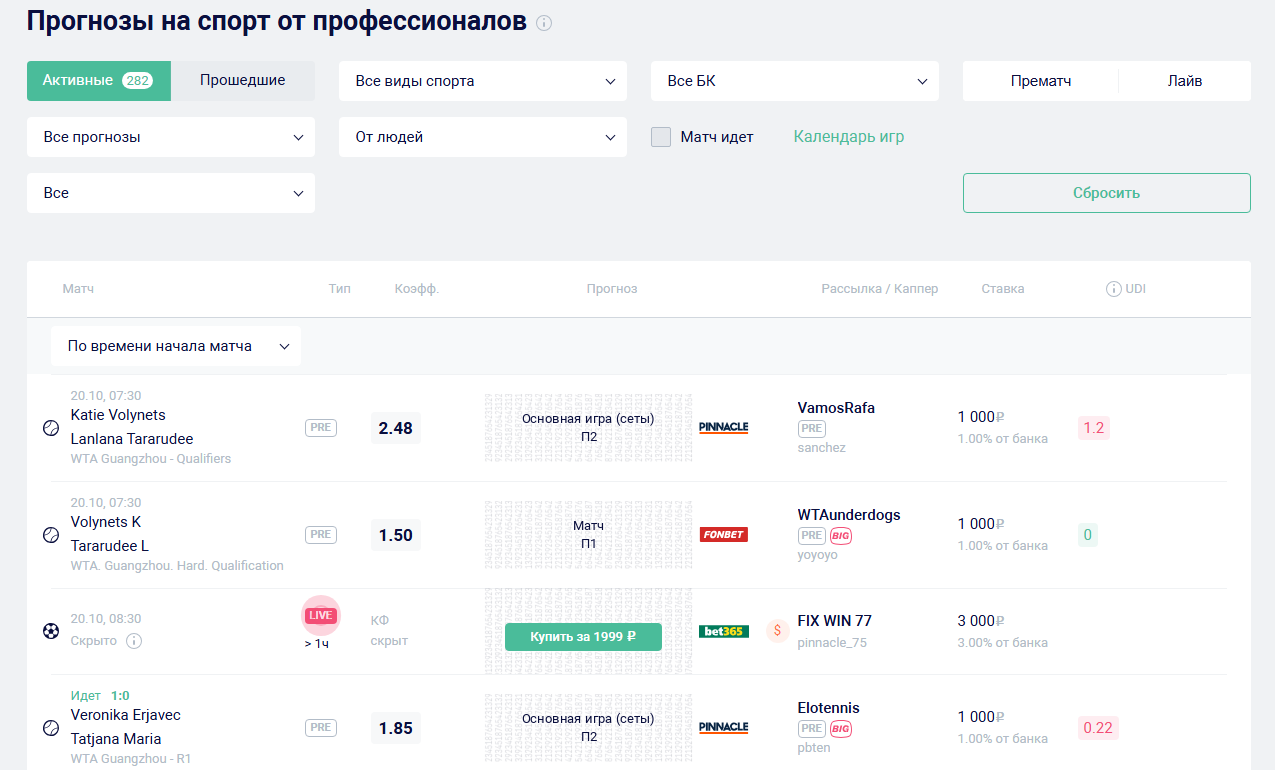Click the Купить за 1999 ₽ button

pos(583,637)
